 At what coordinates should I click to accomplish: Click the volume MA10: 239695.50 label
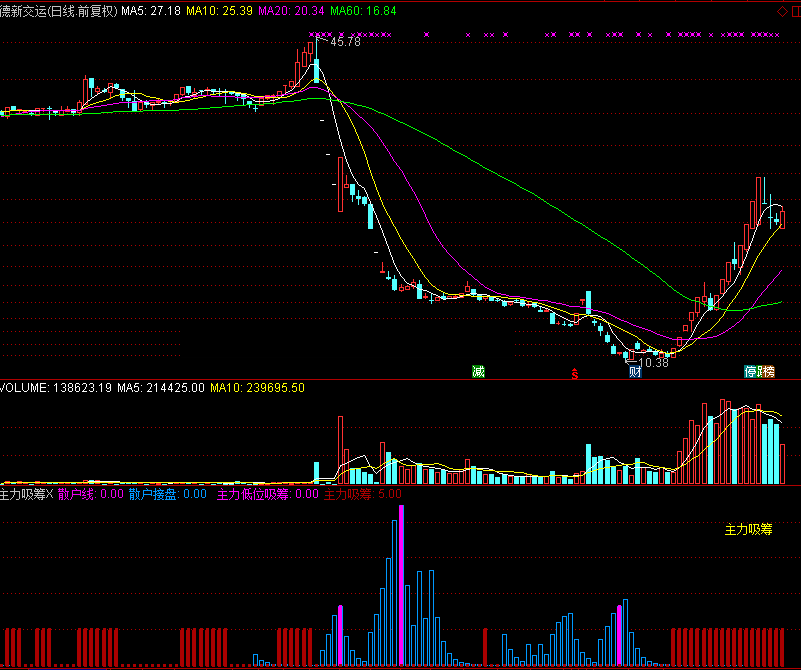[x=257, y=388]
